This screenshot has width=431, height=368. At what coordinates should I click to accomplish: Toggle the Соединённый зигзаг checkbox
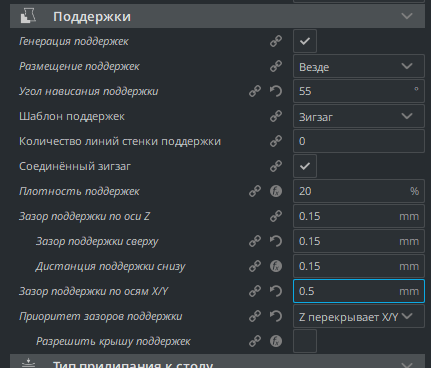[x=305, y=166]
